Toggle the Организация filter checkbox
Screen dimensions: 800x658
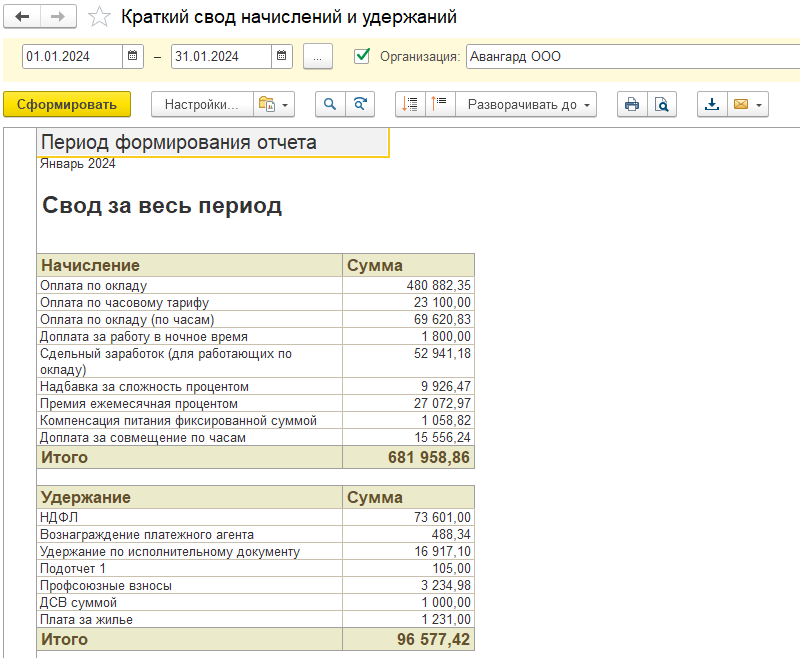tap(362, 56)
